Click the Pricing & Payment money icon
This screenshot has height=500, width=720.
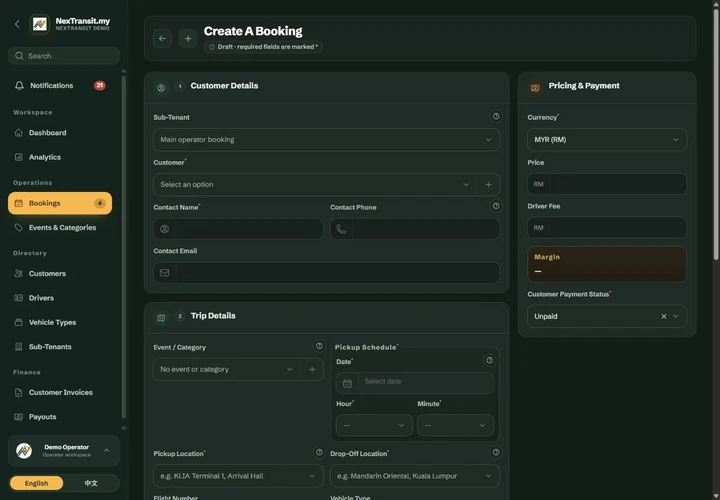pyautogui.click(x=535, y=88)
